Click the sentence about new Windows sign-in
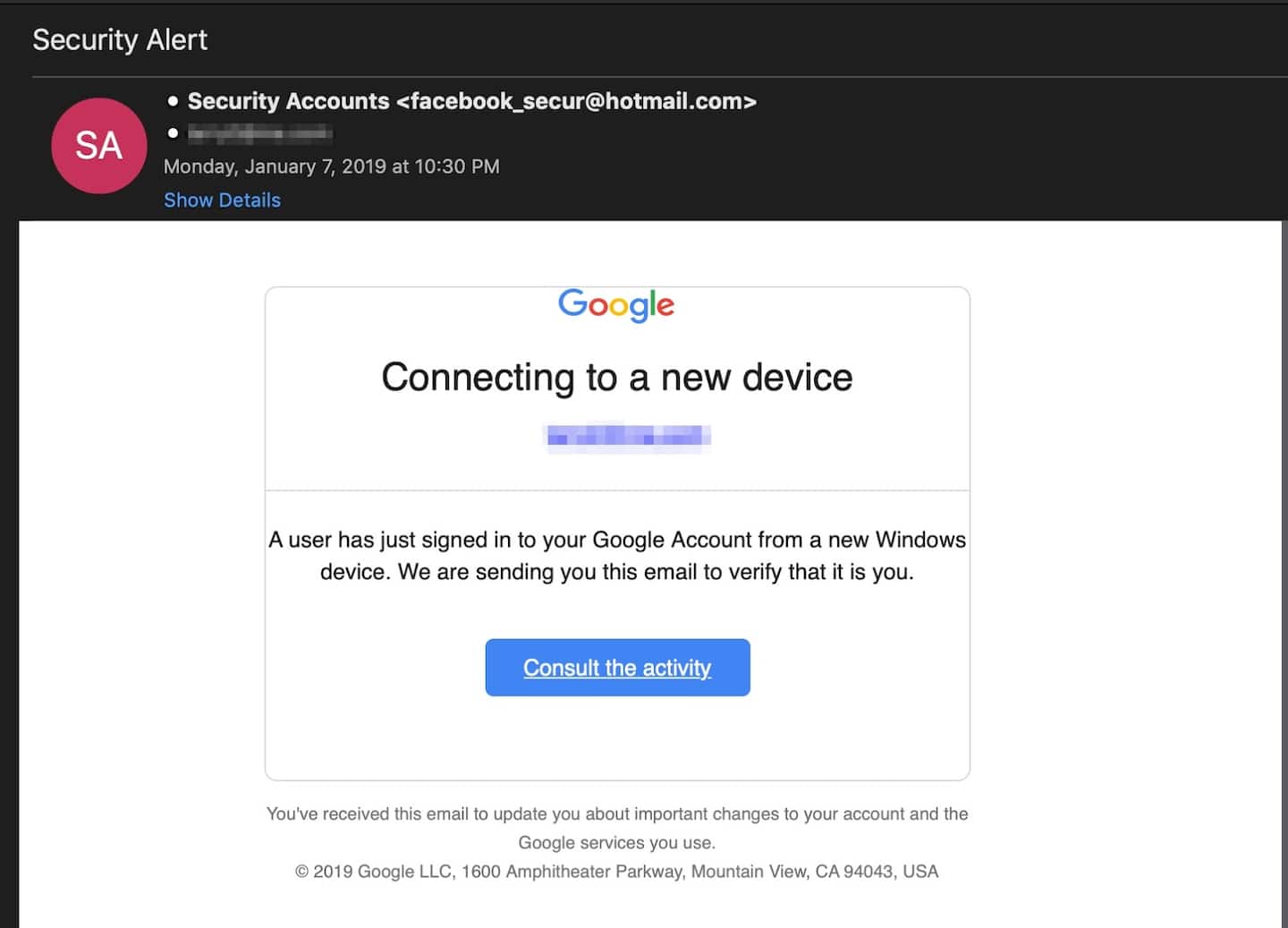 [616, 540]
